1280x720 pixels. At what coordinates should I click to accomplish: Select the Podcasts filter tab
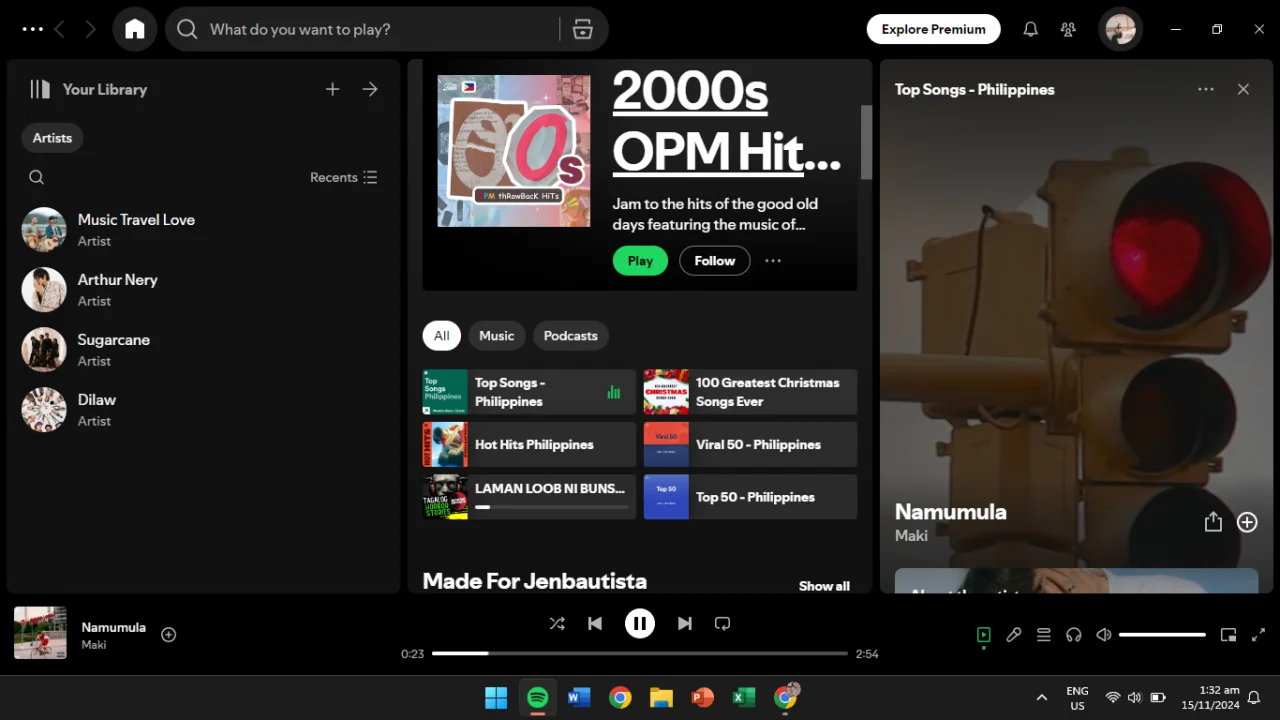[x=571, y=336]
